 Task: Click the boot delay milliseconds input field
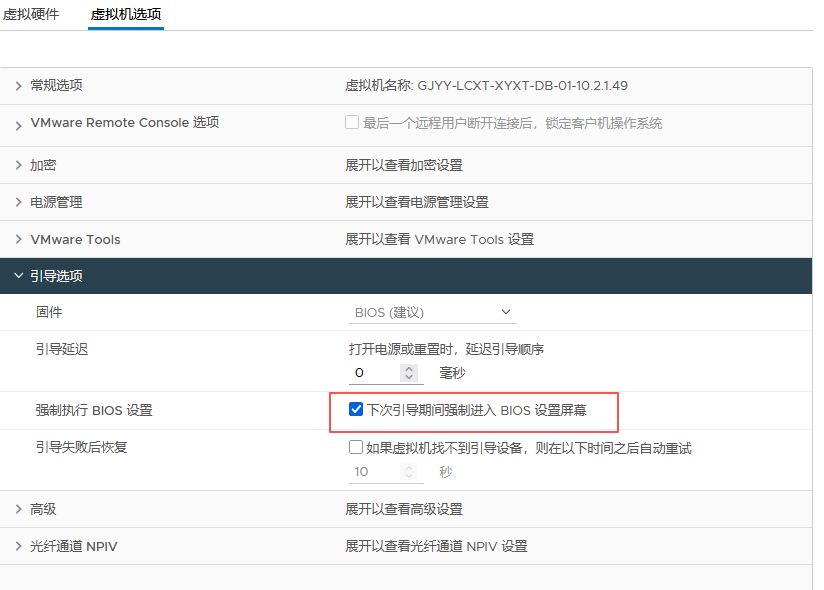373,373
